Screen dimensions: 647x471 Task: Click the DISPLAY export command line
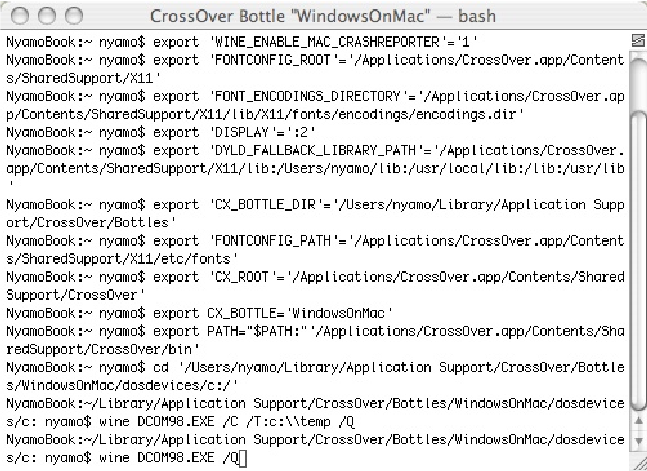[200, 132]
